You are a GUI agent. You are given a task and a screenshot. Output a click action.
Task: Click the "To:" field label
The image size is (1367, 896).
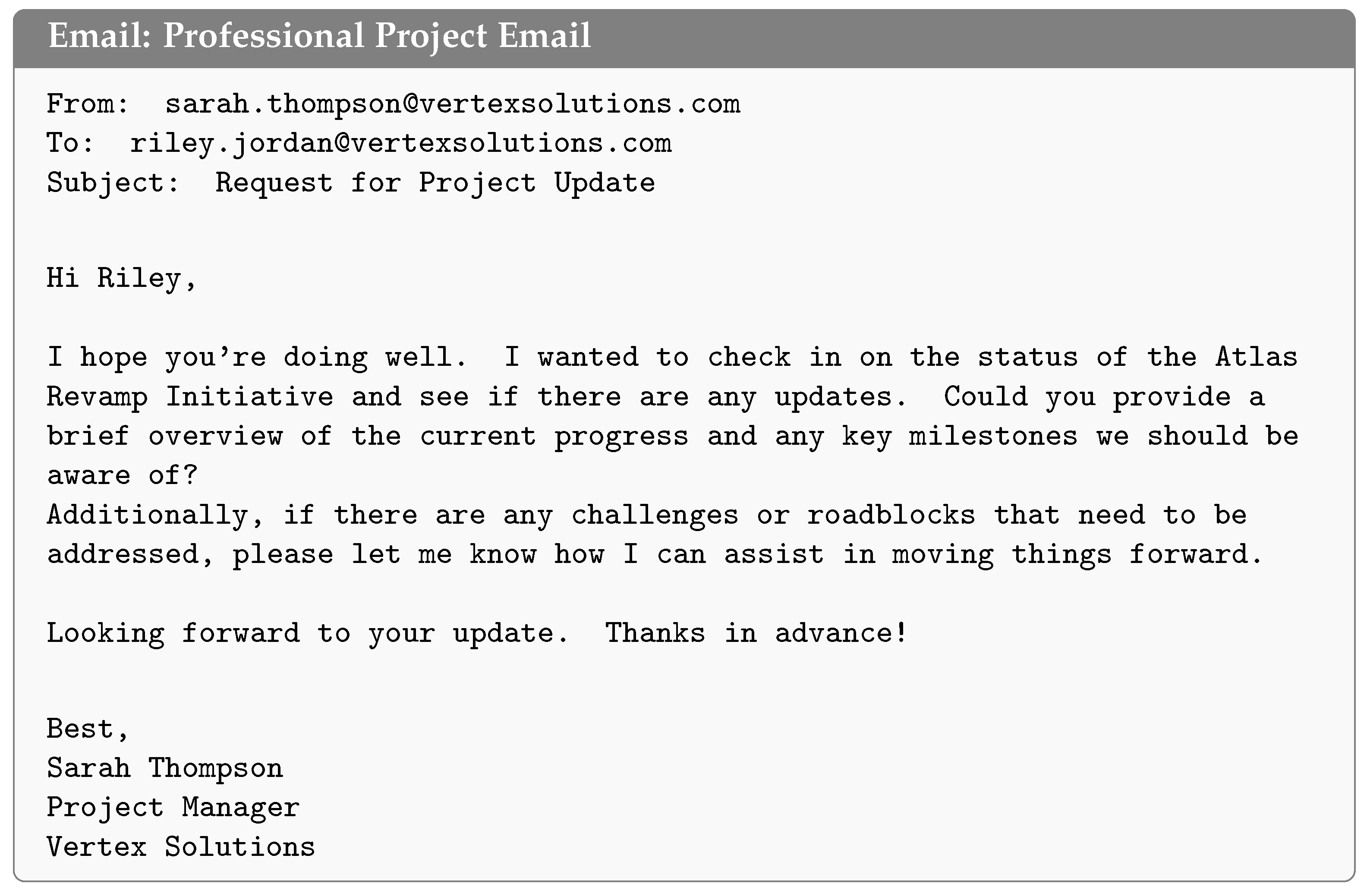[69, 144]
